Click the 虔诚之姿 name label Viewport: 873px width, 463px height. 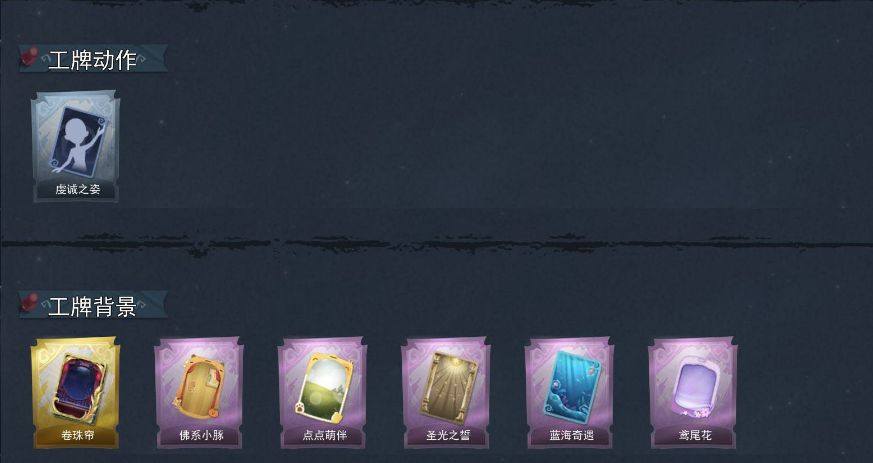coord(77,190)
